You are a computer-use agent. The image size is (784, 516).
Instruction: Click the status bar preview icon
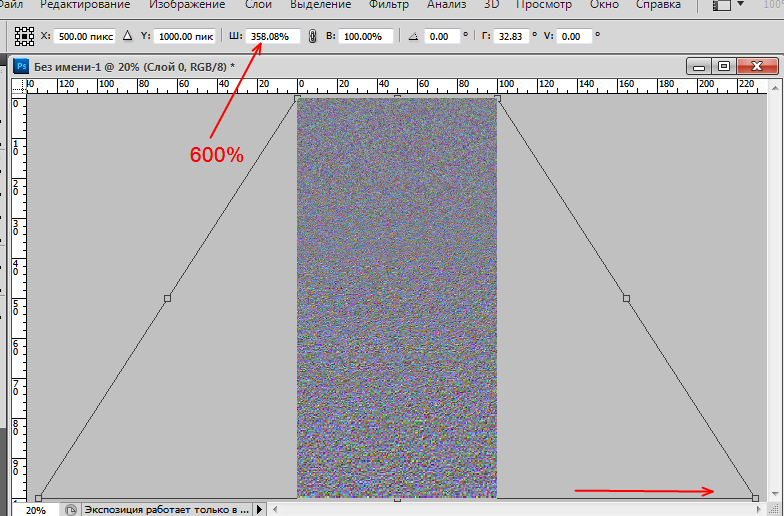pyautogui.click(x=71, y=510)
